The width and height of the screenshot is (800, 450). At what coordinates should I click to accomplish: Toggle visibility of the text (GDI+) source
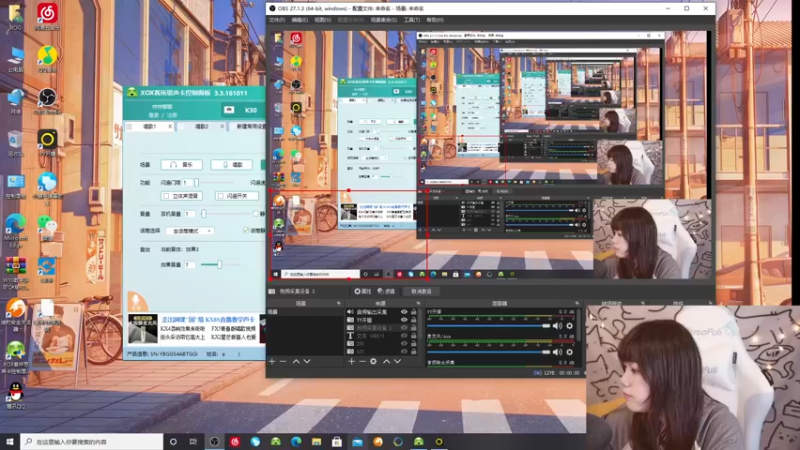404,336
